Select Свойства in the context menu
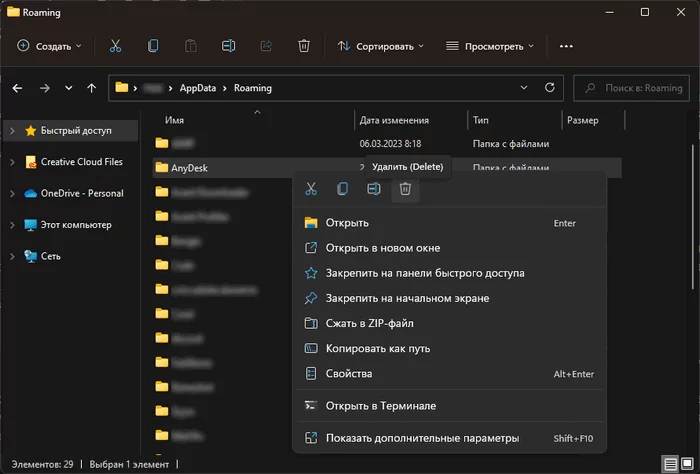700x474 pixels. (x=349, y=374)
